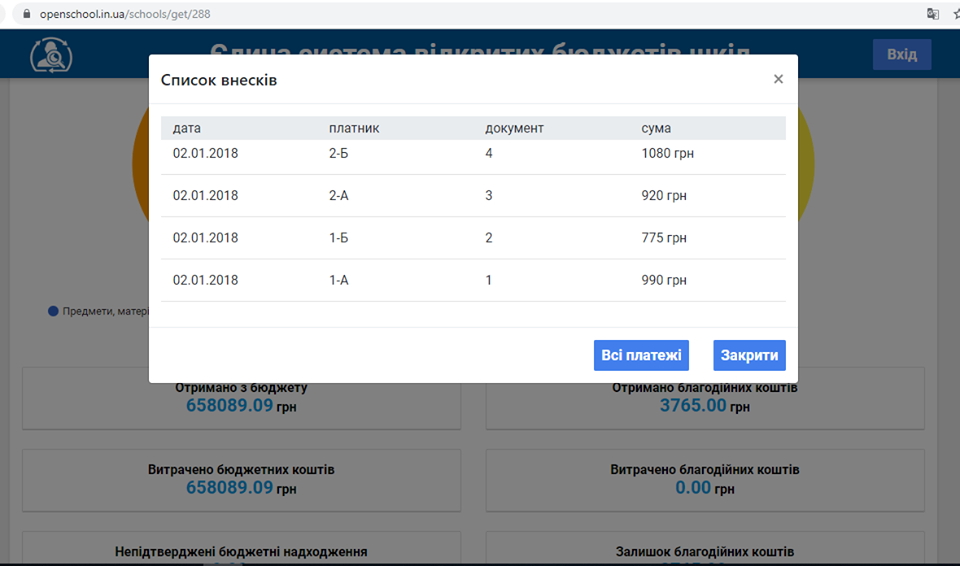
Task: Click the сума column header
Action: (656, 128)
